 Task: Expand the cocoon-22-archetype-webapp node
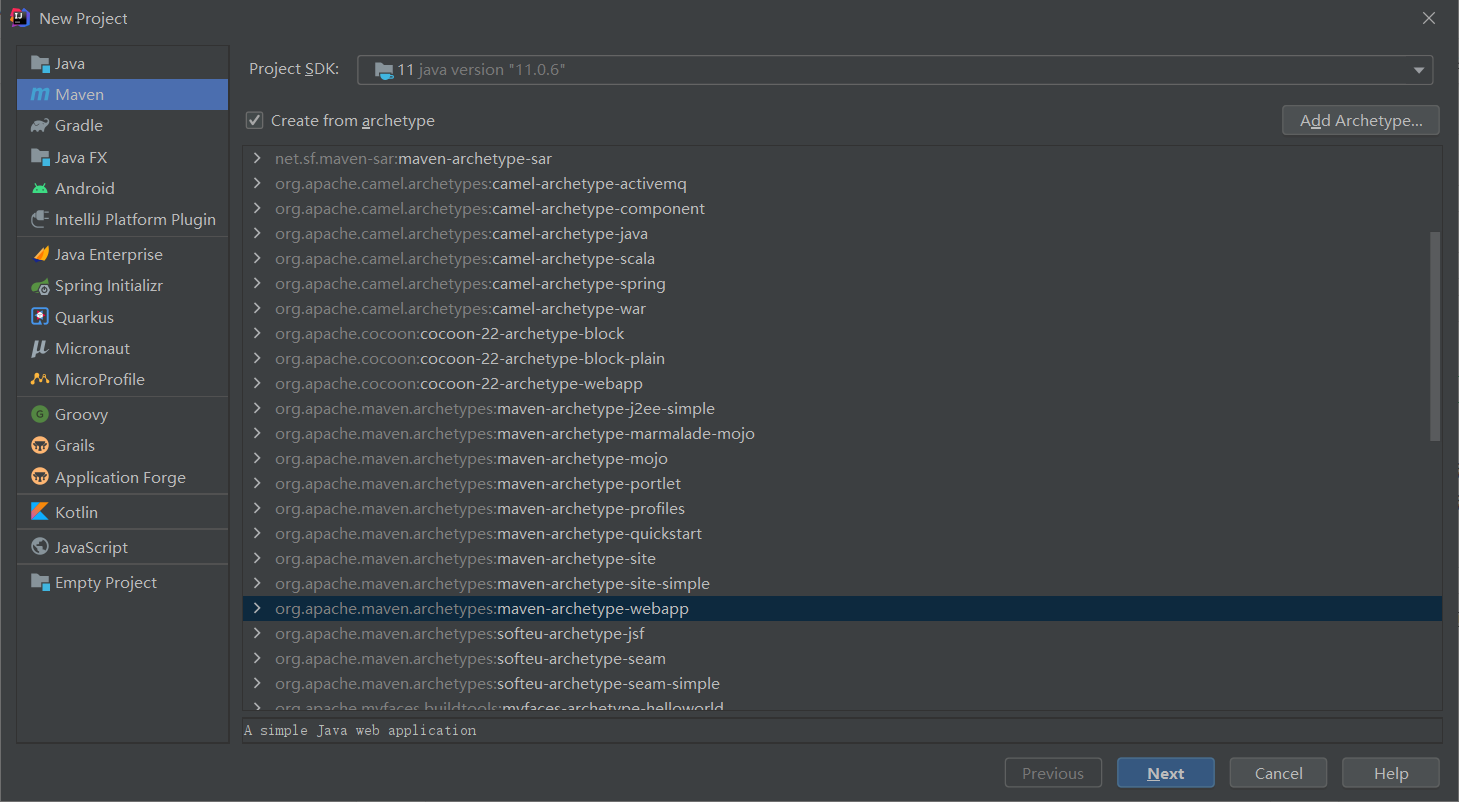coord(257,383)
